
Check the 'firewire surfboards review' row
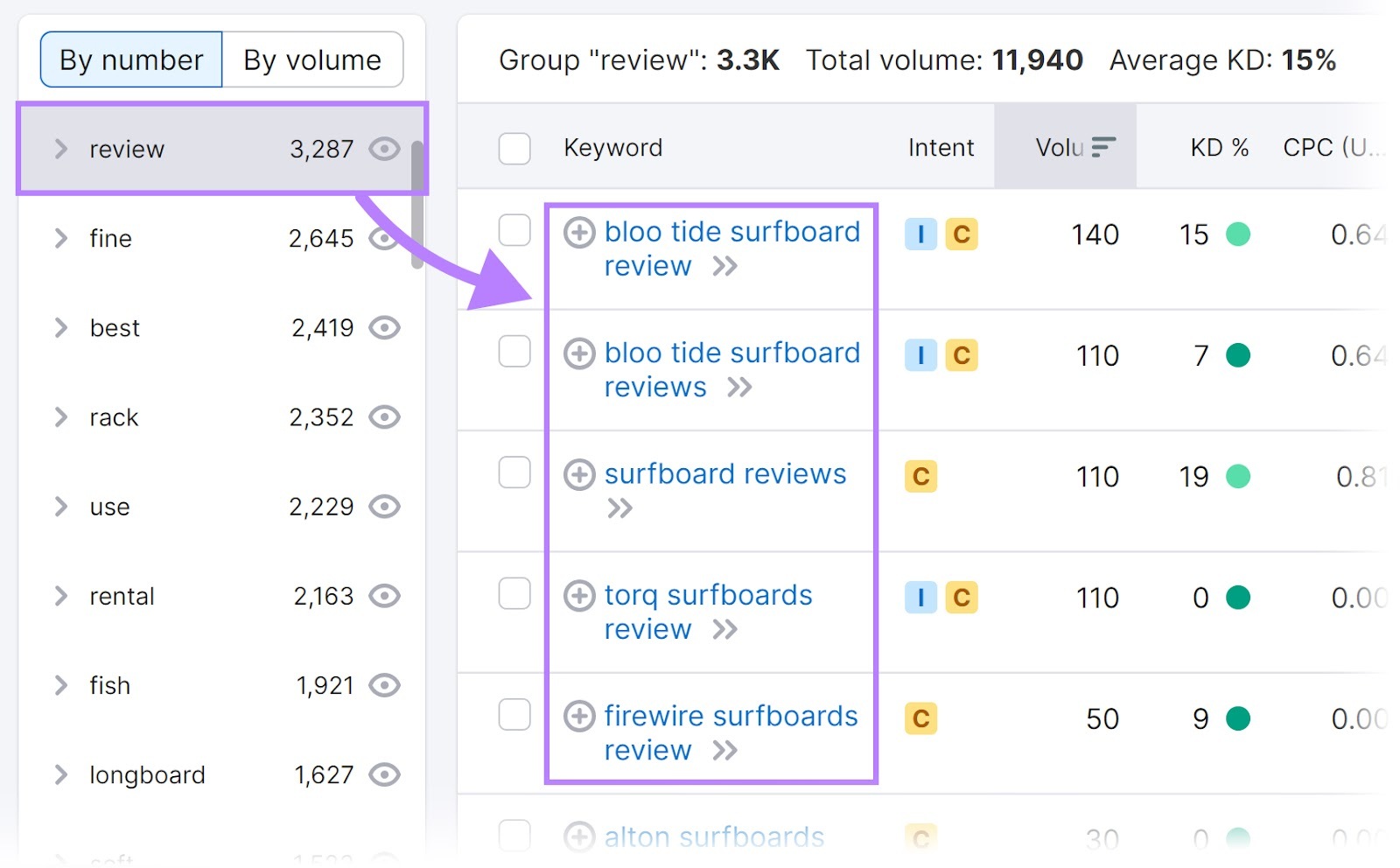[514, 714]
